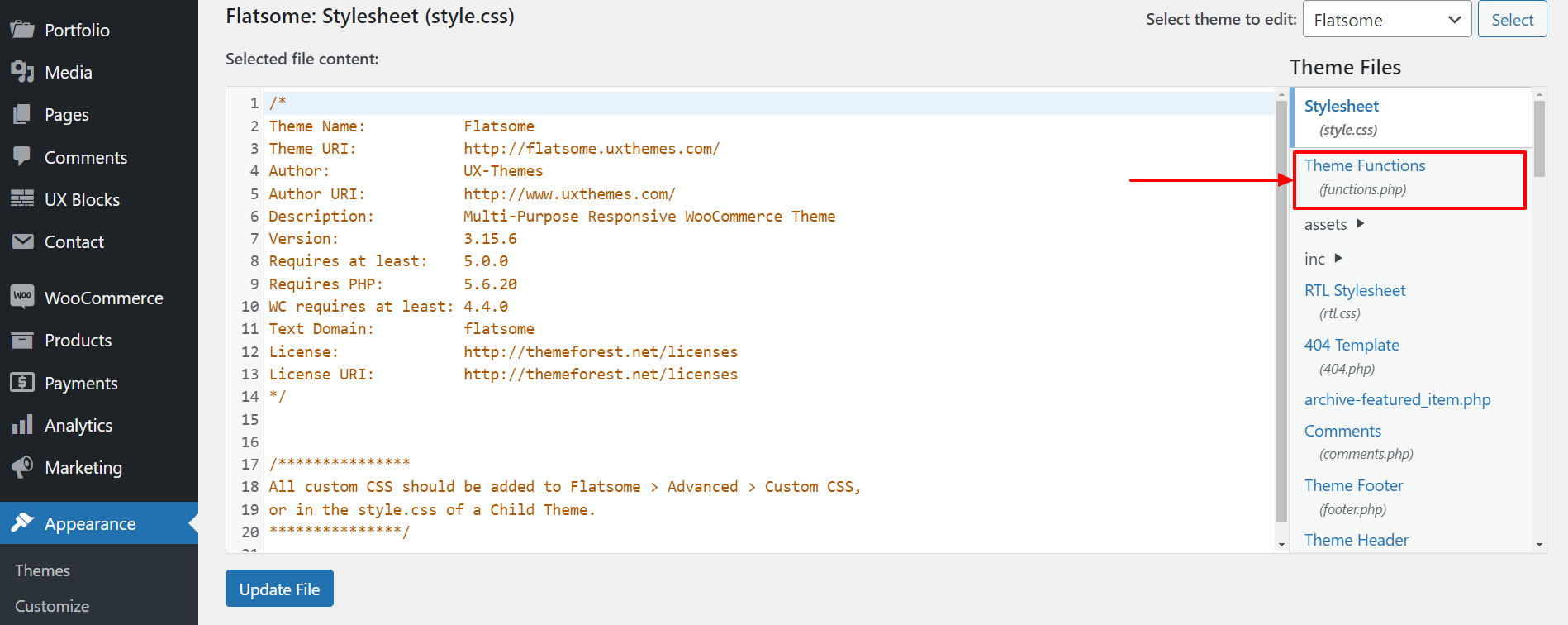Click the Theme URI flatsome.uxthemes.com line
1568x625 pixels.
[494, 148]
